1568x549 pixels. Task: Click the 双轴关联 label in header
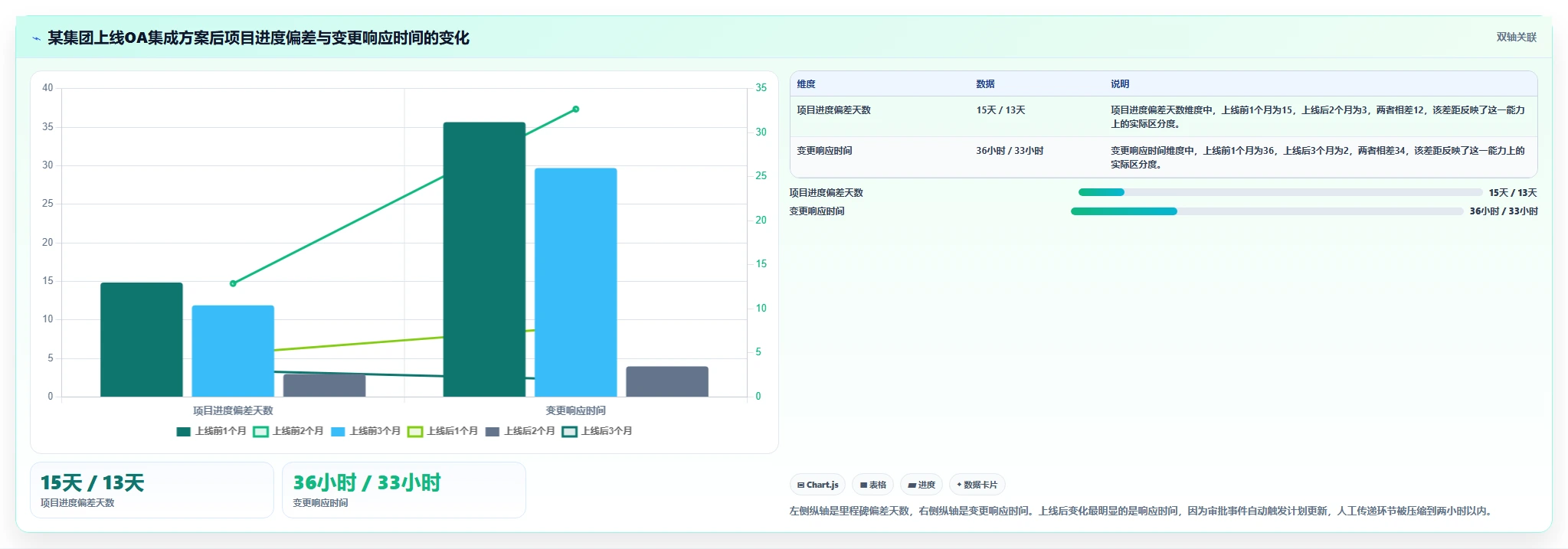tap(1517, 38)
